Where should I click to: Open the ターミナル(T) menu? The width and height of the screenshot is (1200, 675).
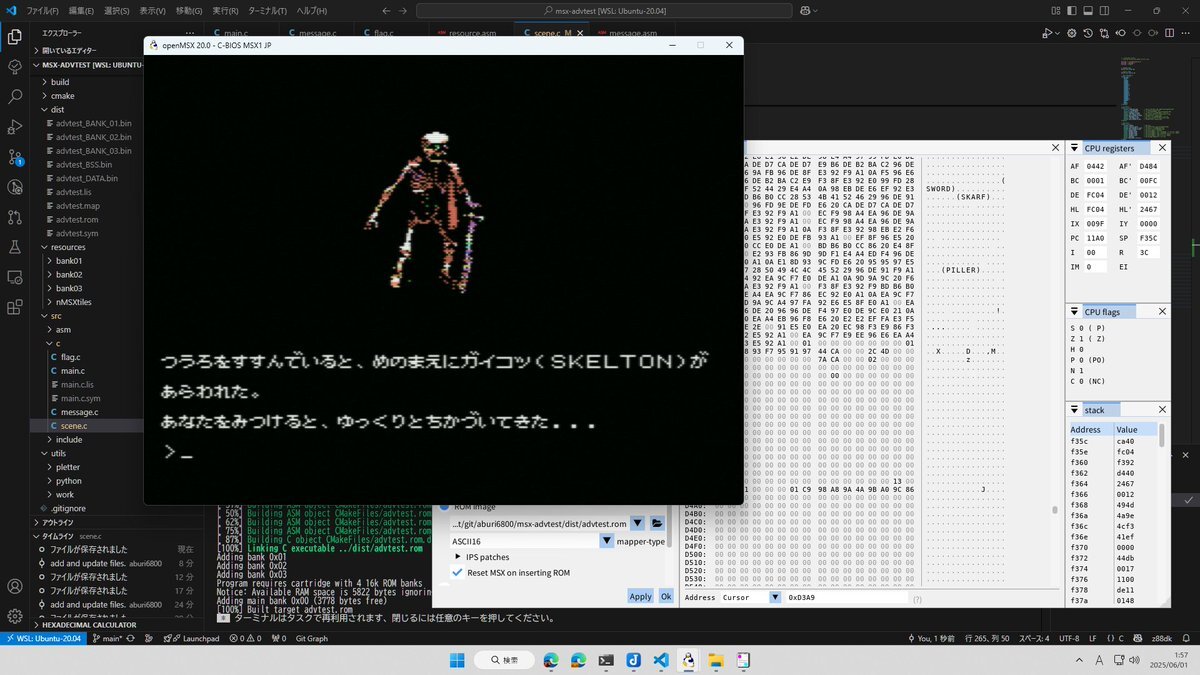(x=267, y=10)
